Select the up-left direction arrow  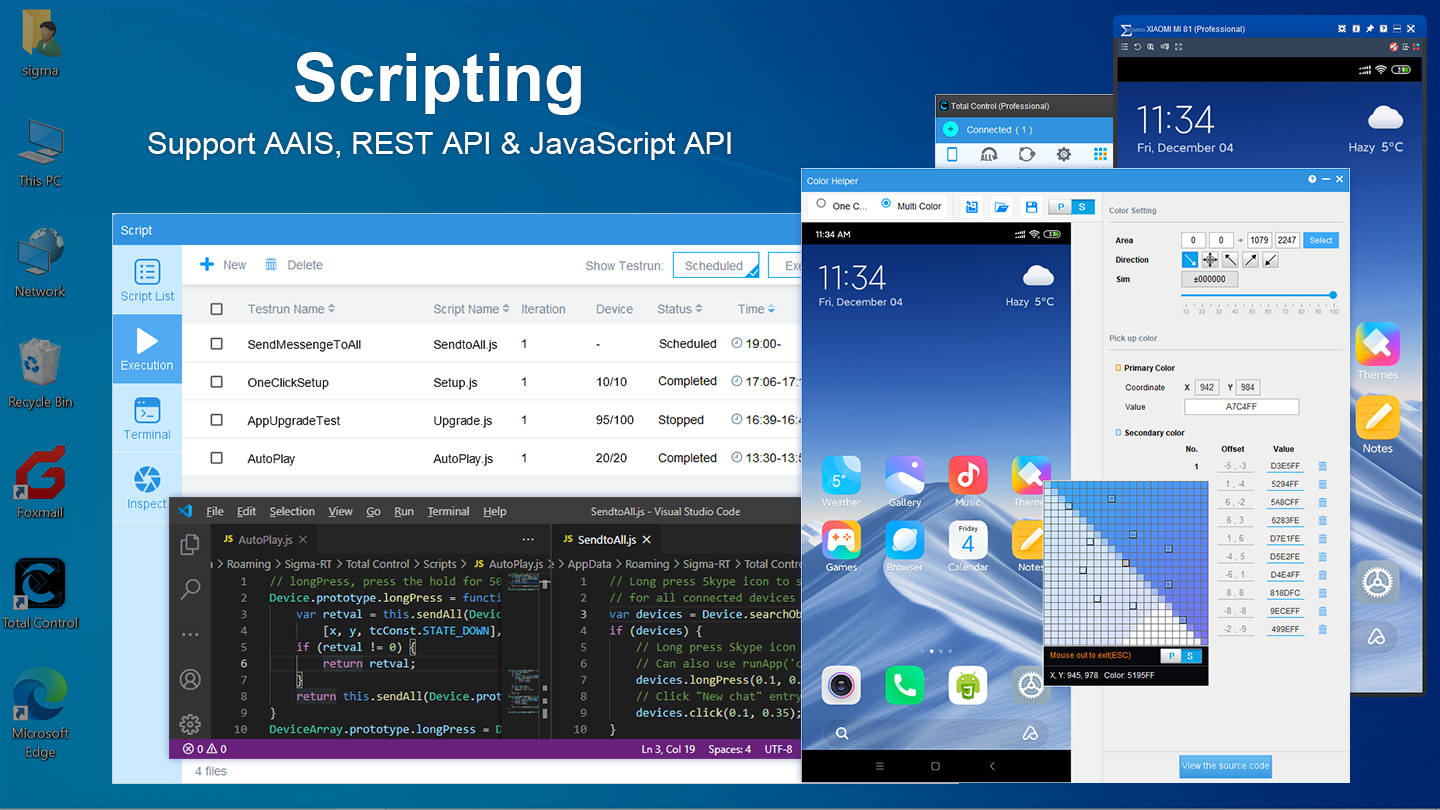(x=1230, y=260)
